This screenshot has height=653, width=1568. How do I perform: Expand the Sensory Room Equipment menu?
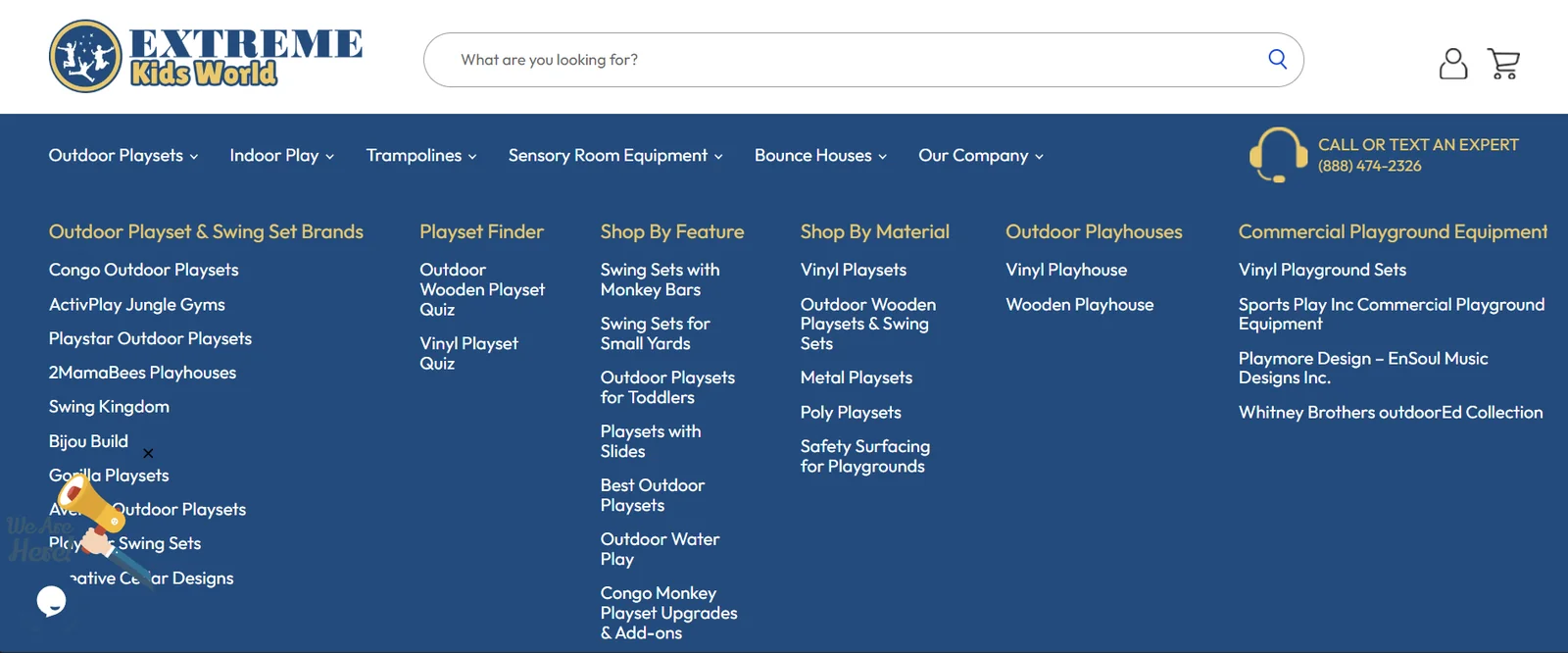click(x=615, y=155)
